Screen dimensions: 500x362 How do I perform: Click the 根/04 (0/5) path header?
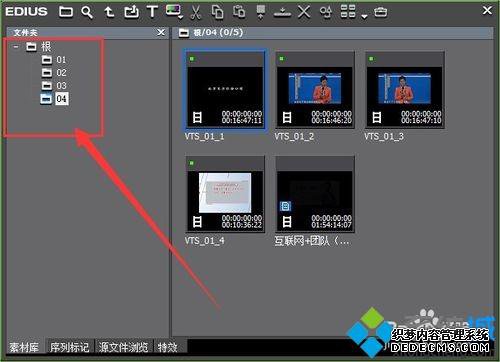(x=218, y=33)
